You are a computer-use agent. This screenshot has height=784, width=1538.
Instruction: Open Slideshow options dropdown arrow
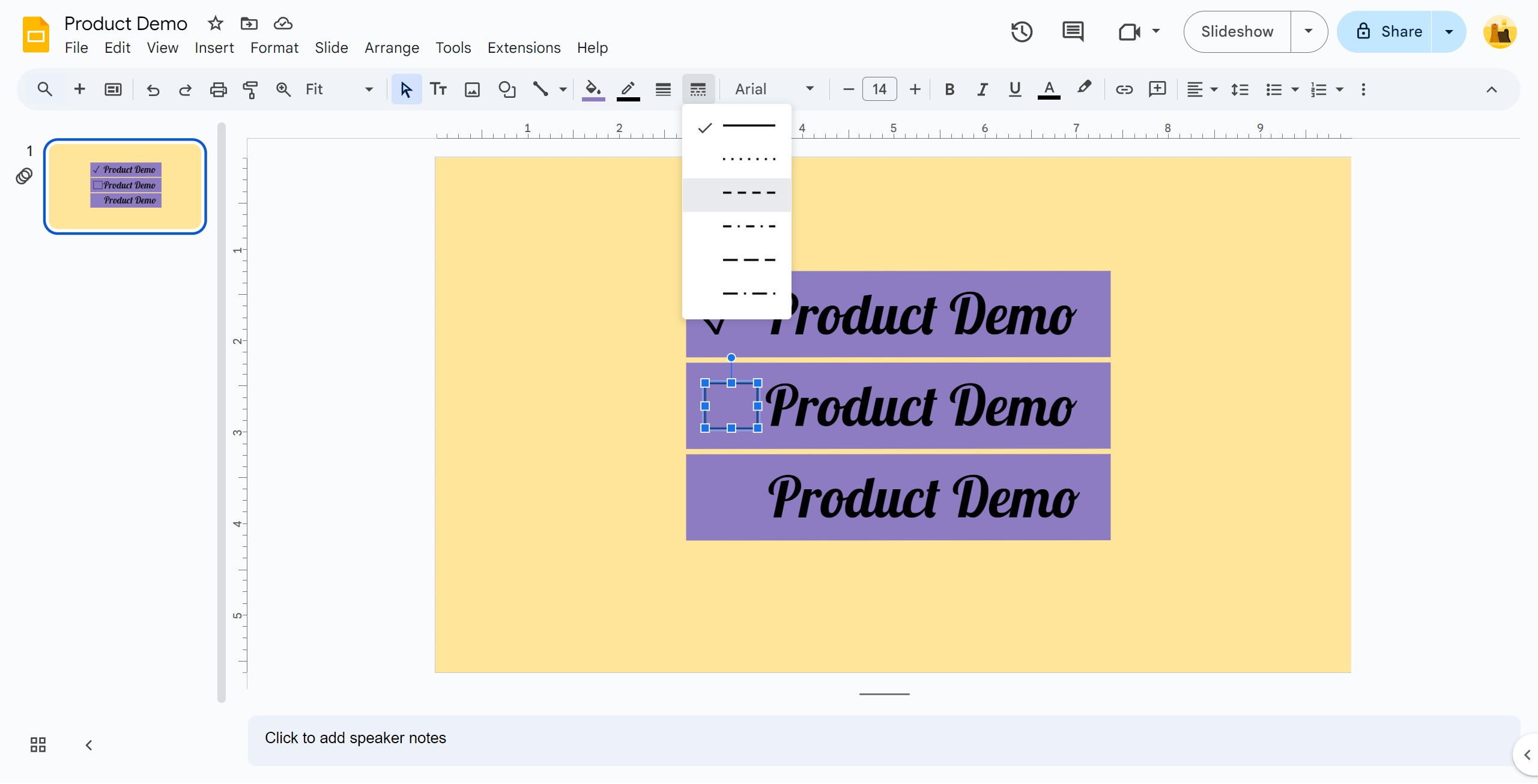tap(1309, 32)
